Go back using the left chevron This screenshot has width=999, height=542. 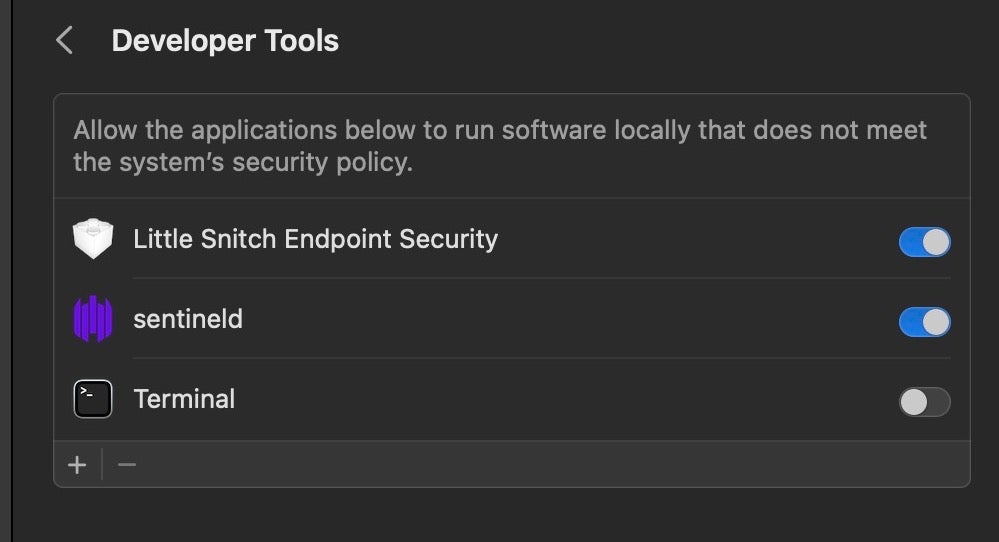(x=65, y=41)
